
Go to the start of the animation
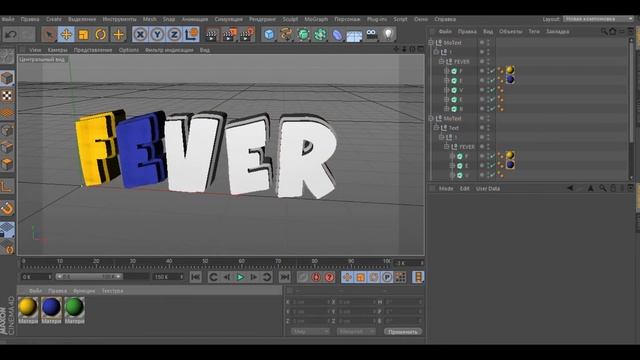pyautogui.click(x=196, y=277)
